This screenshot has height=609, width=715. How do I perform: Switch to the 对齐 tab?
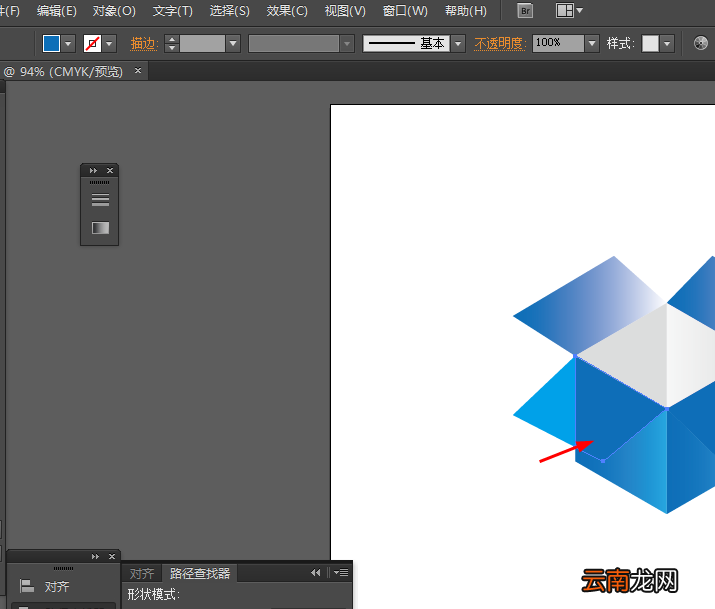(142, 573)
